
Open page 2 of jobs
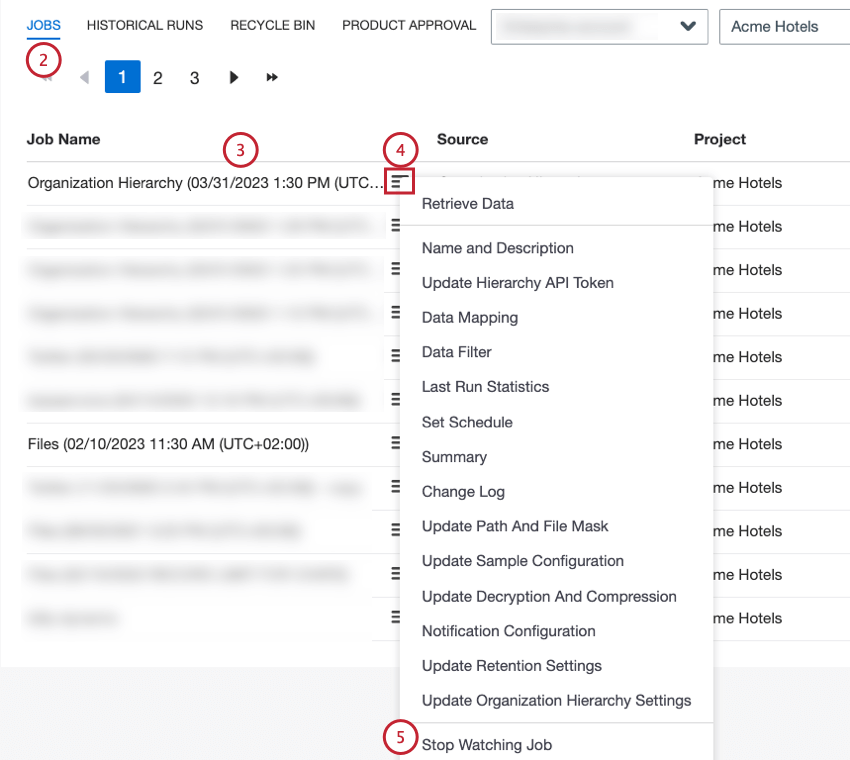coord(158,78)
